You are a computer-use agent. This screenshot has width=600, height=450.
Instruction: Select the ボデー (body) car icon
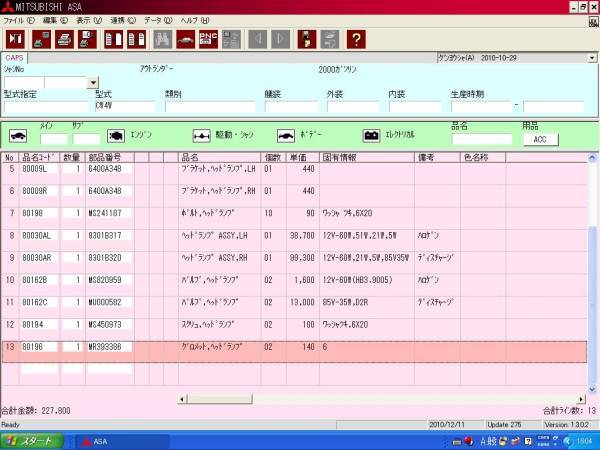(x=287, y=135)
